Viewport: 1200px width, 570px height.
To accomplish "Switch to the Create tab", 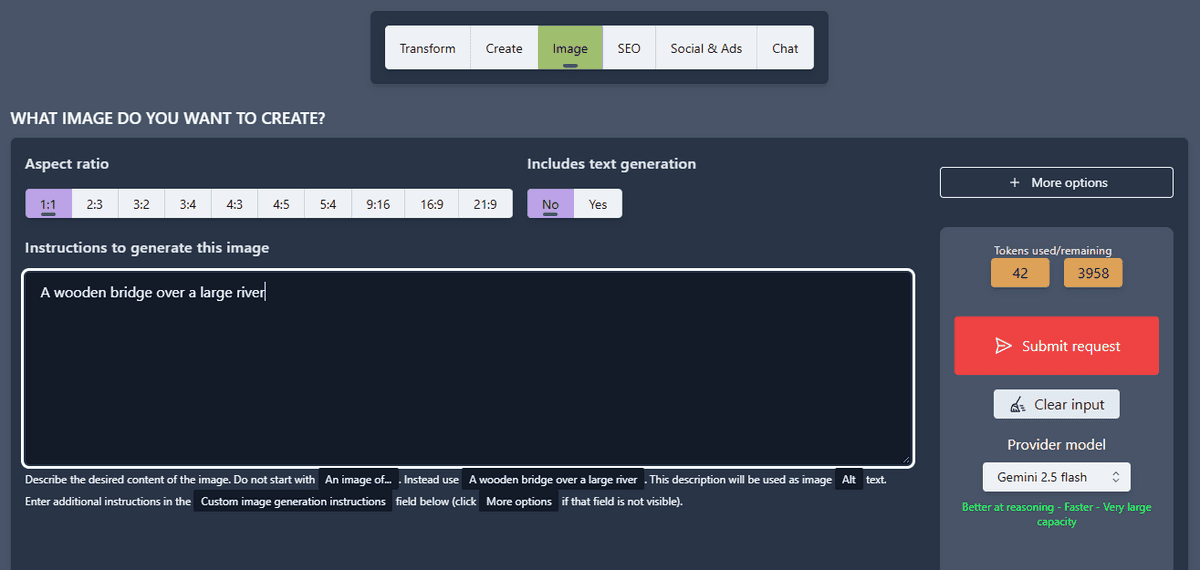I will pos(504,48).
